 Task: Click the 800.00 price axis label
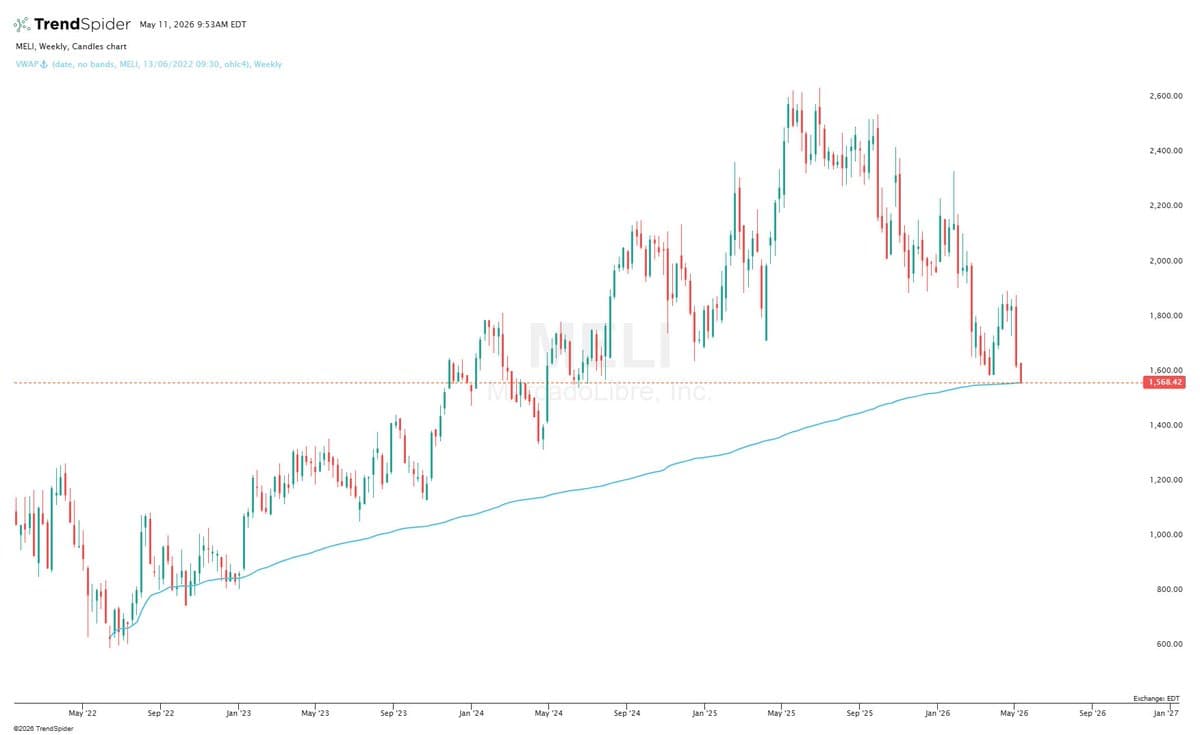click(x=1171, y=590)
